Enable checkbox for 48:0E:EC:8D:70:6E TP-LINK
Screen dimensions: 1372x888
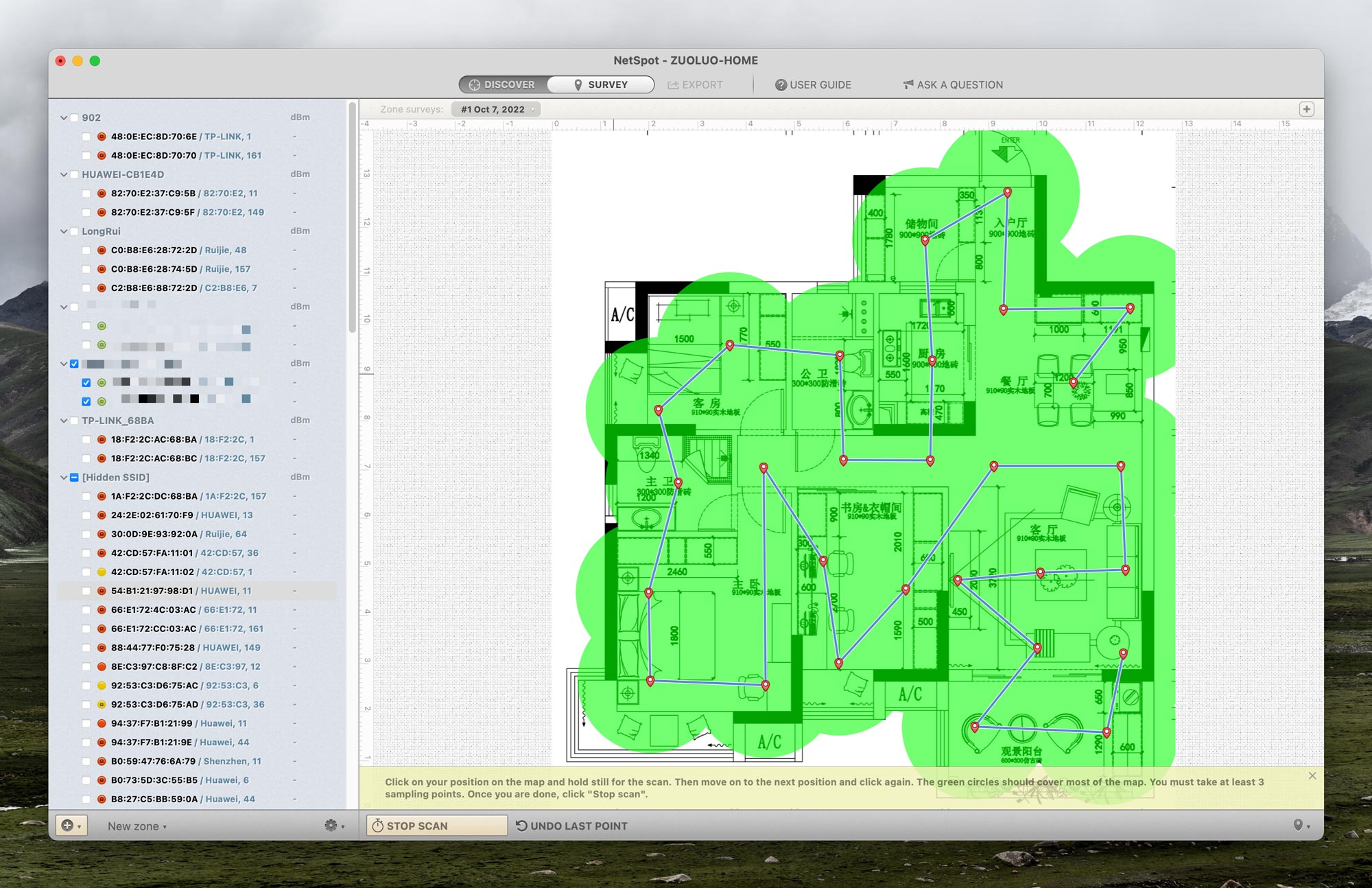[86, 137]
